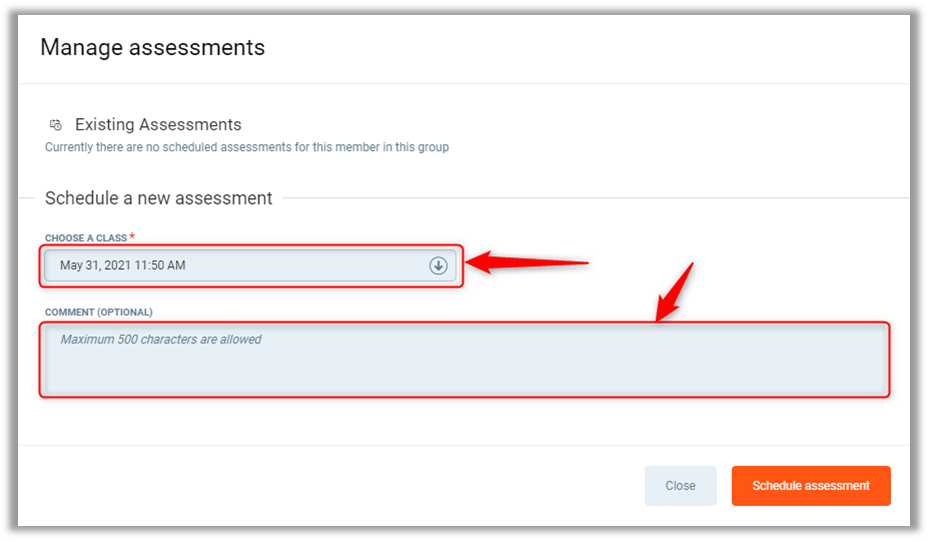Click the red required asterisk

point(132,237)
